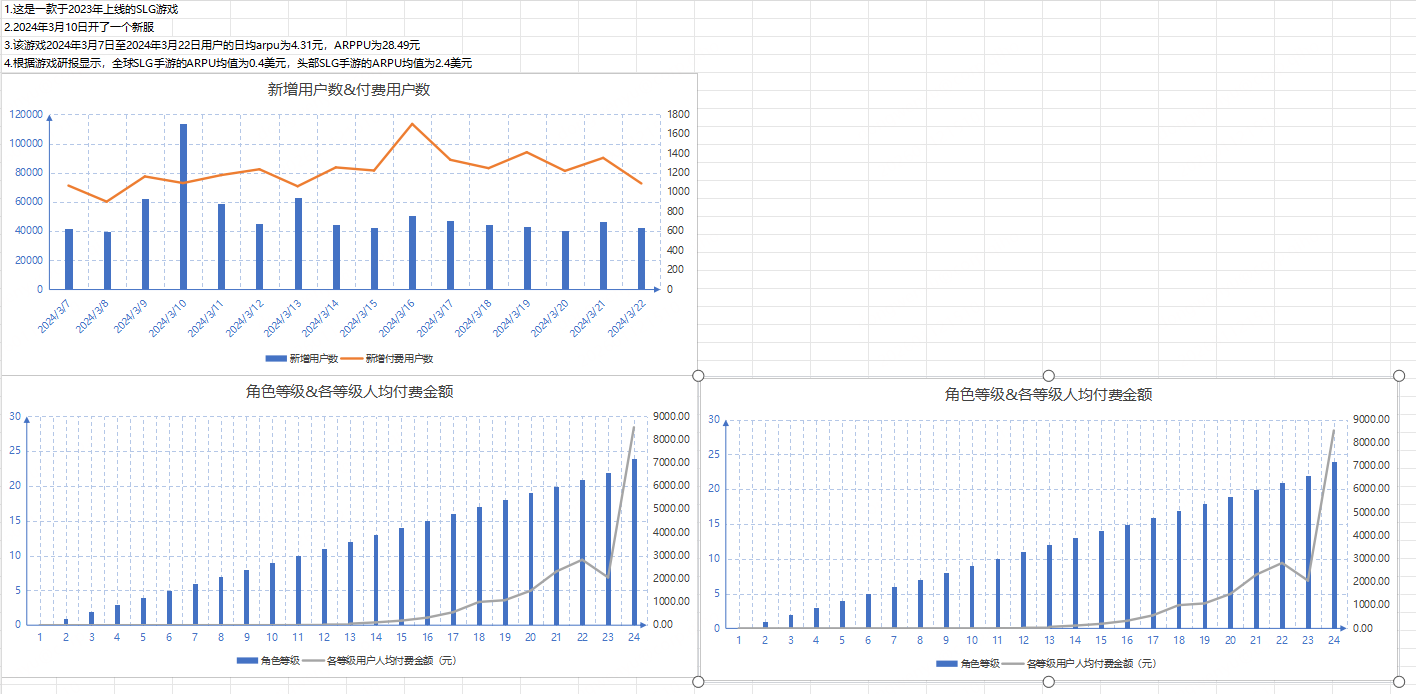Click top-center resize handle of selected chart
This screenshot has width=1416, height=694.
pos(1048,375)
